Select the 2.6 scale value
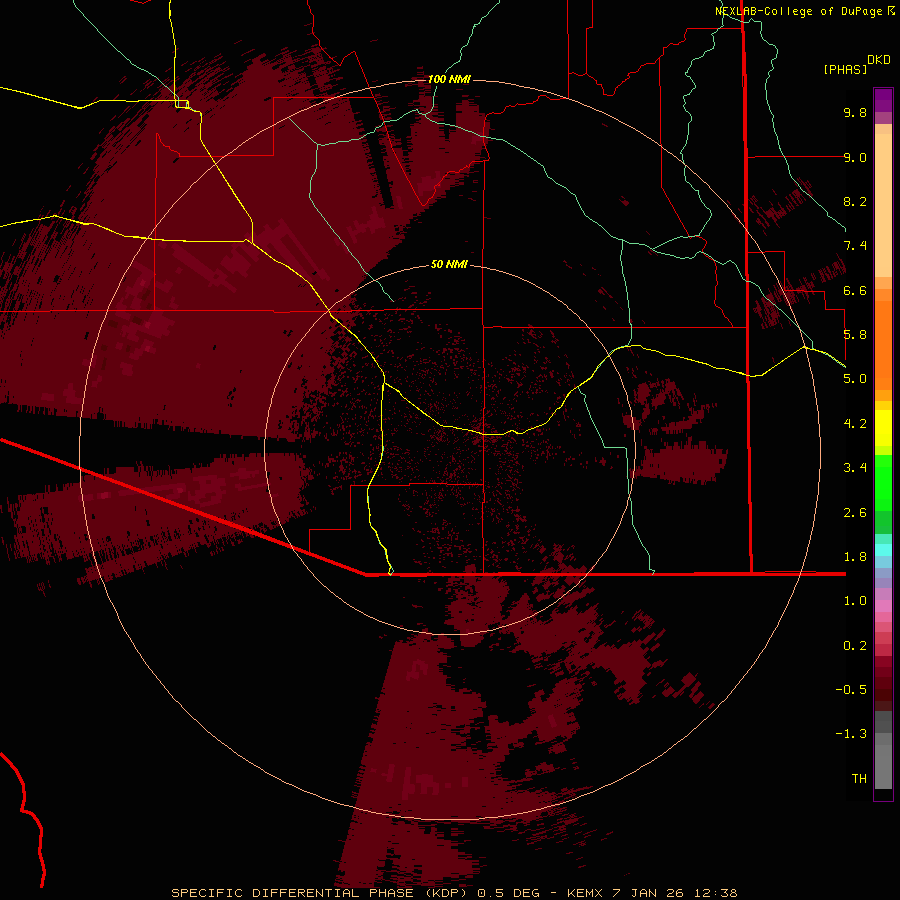Image resolution: width=900 pixels, height=900 pixels. (855, 513)
